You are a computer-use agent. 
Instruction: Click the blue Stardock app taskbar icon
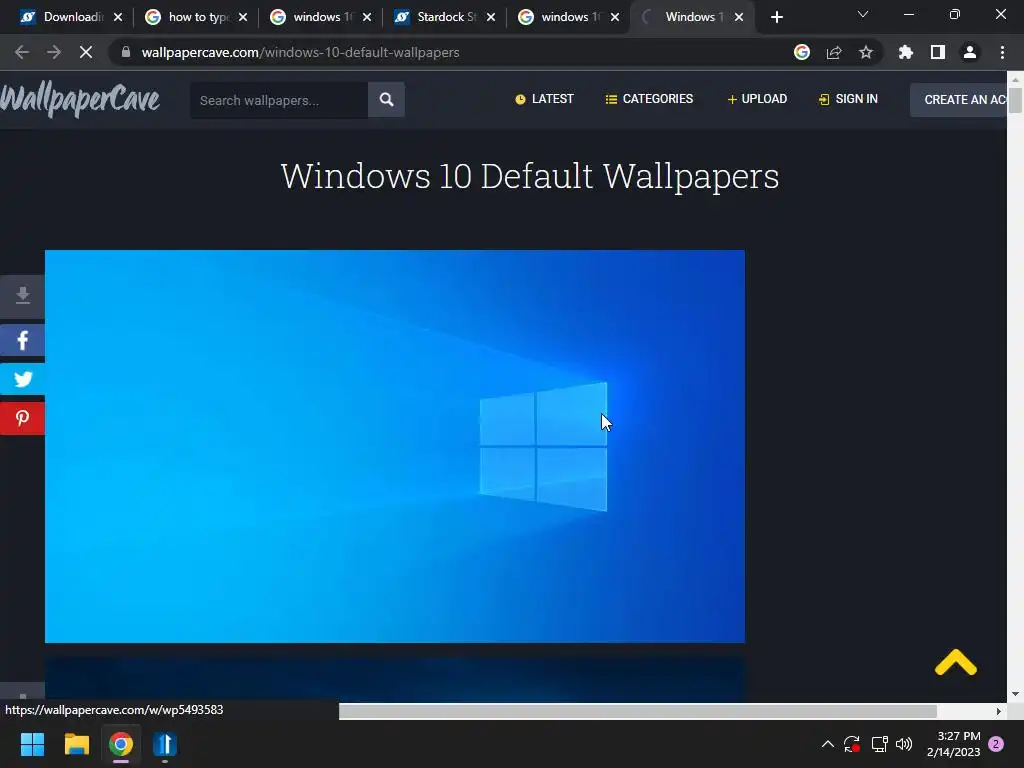click(165, 744)
